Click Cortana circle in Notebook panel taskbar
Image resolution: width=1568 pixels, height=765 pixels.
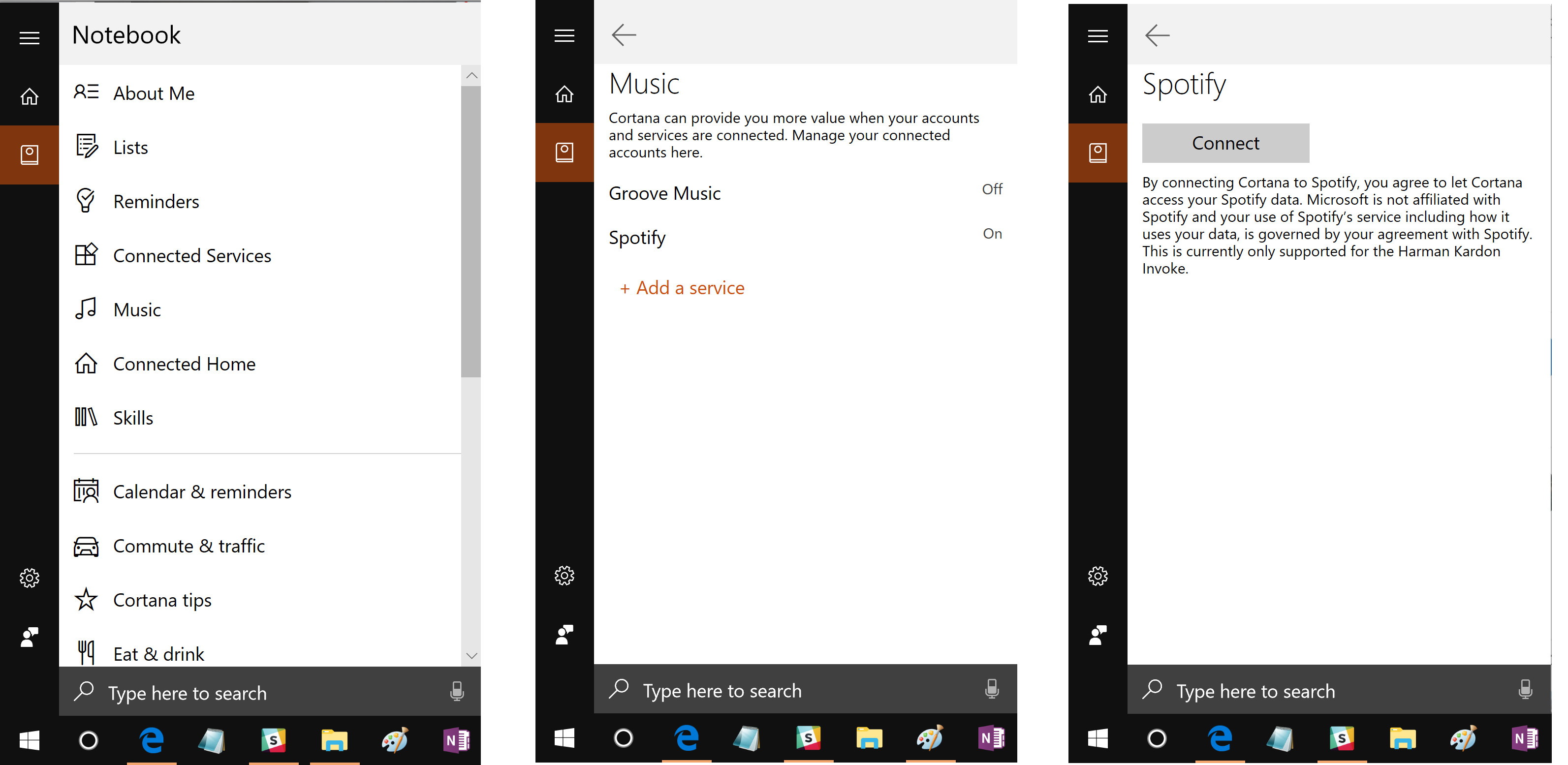point(89,741)
